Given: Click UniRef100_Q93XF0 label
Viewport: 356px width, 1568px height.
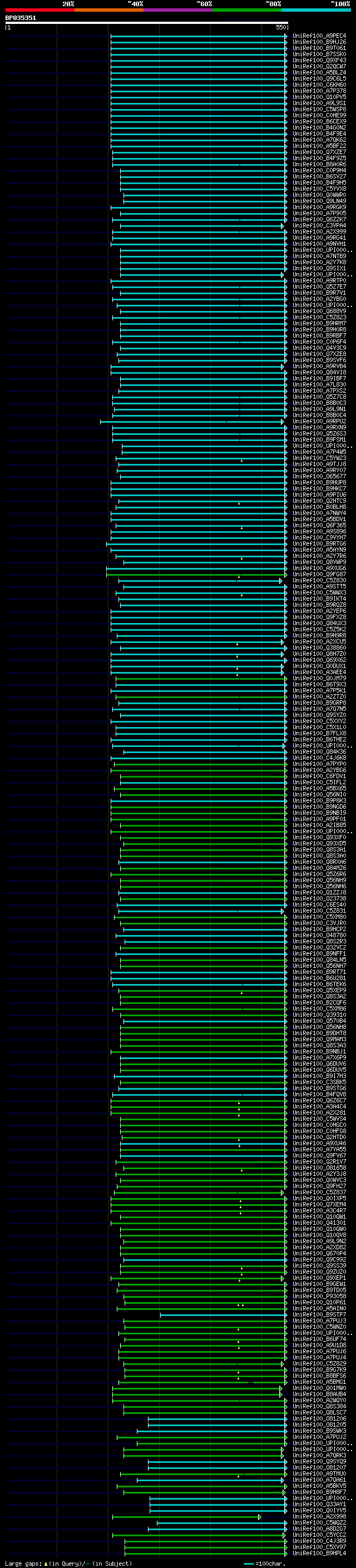Looking at the screenshot, I should coord(319,838).
